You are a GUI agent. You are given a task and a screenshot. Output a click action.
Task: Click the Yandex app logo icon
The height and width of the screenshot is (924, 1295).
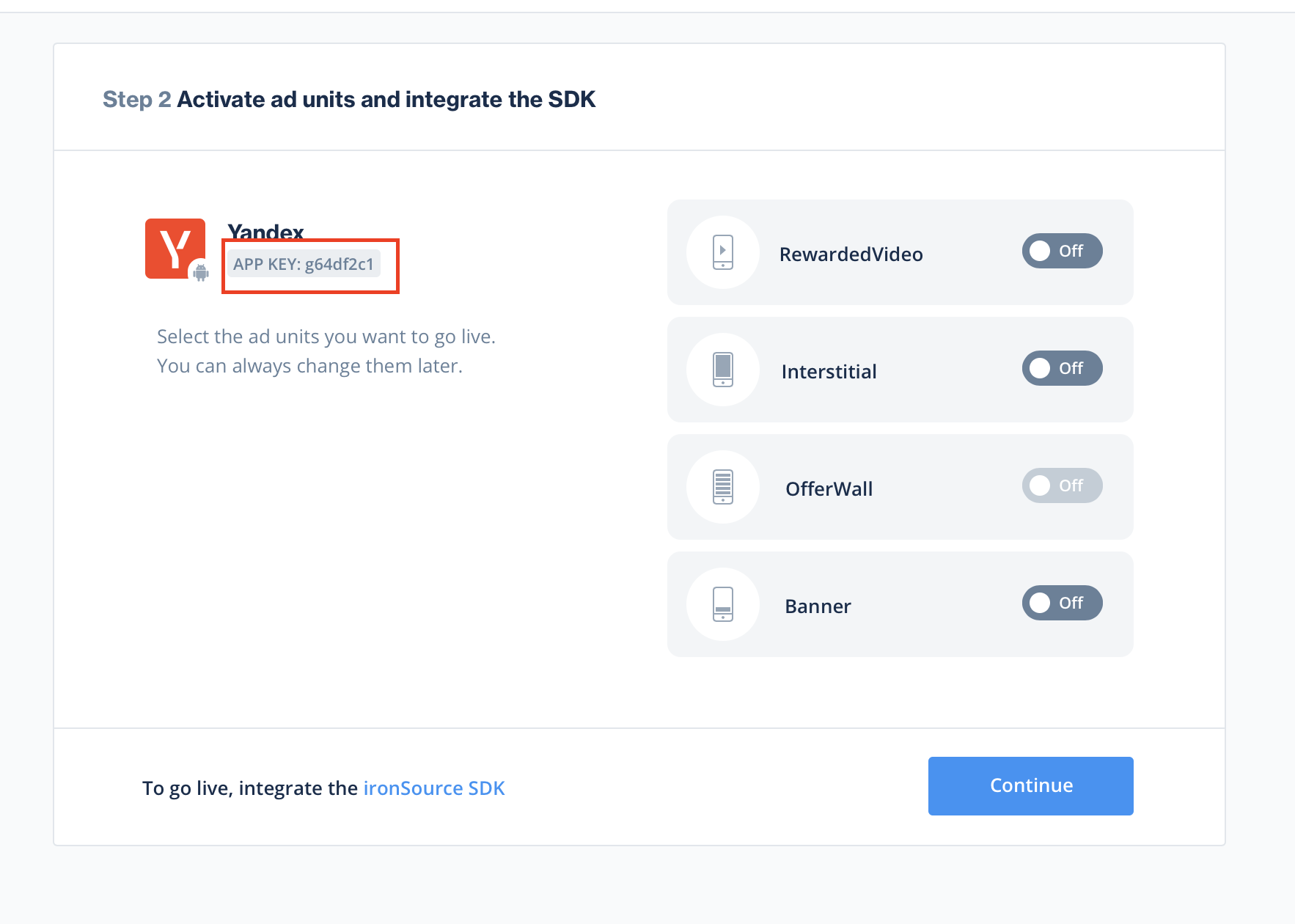pyautogui.click(x=174, y=248)
